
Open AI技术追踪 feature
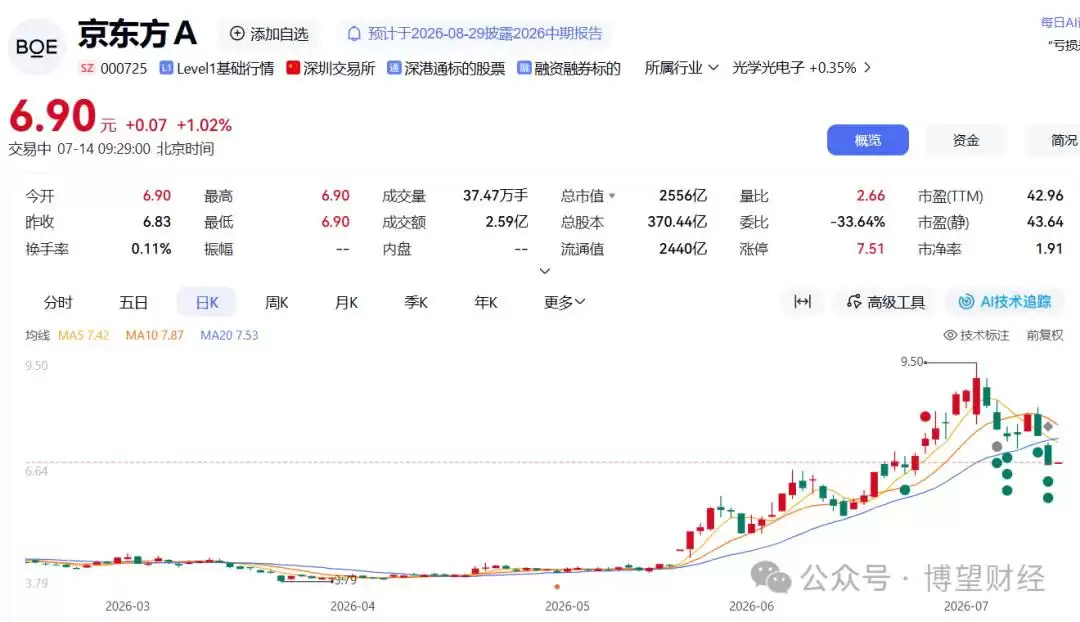1005,301
